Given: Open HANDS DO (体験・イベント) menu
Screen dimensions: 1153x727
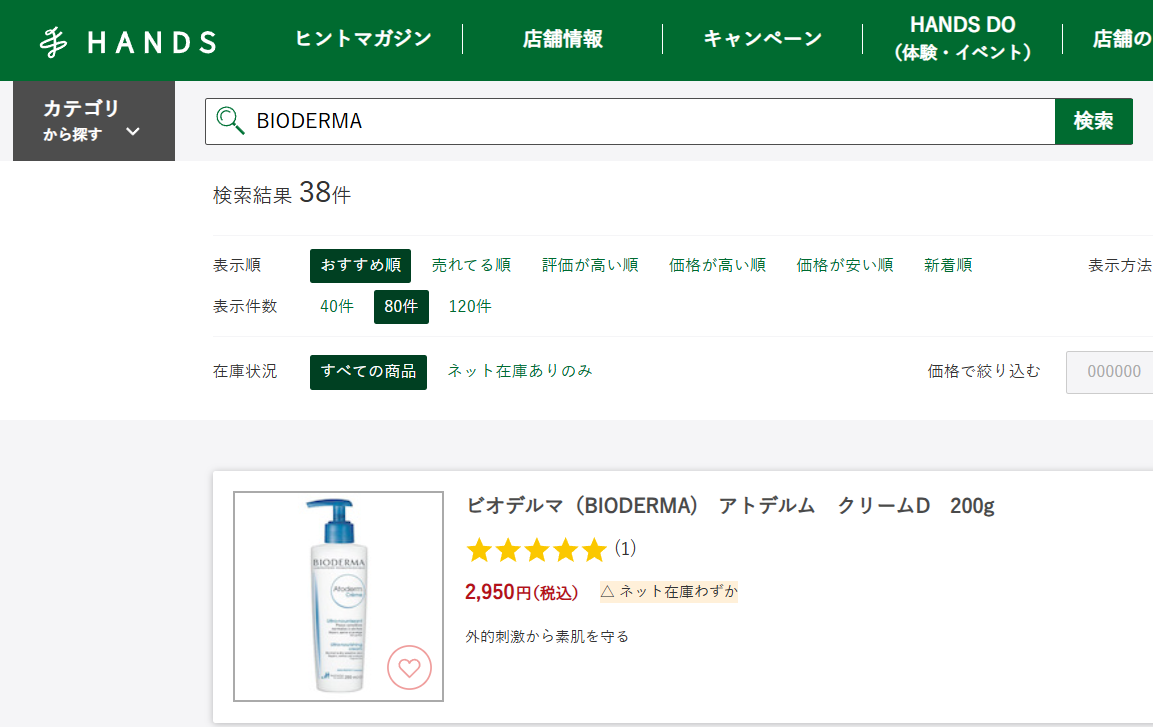Looking at the screenshot, I should [963, 38].
